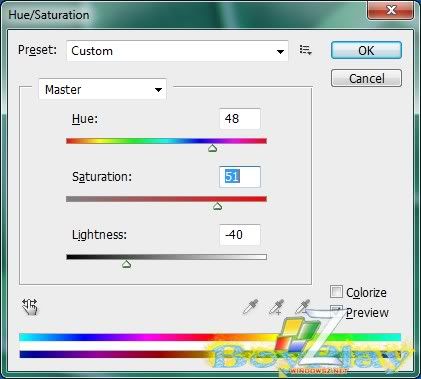Click the Cancel button
The height and width of the screenshot is (379, 421).
click(366, 78)
